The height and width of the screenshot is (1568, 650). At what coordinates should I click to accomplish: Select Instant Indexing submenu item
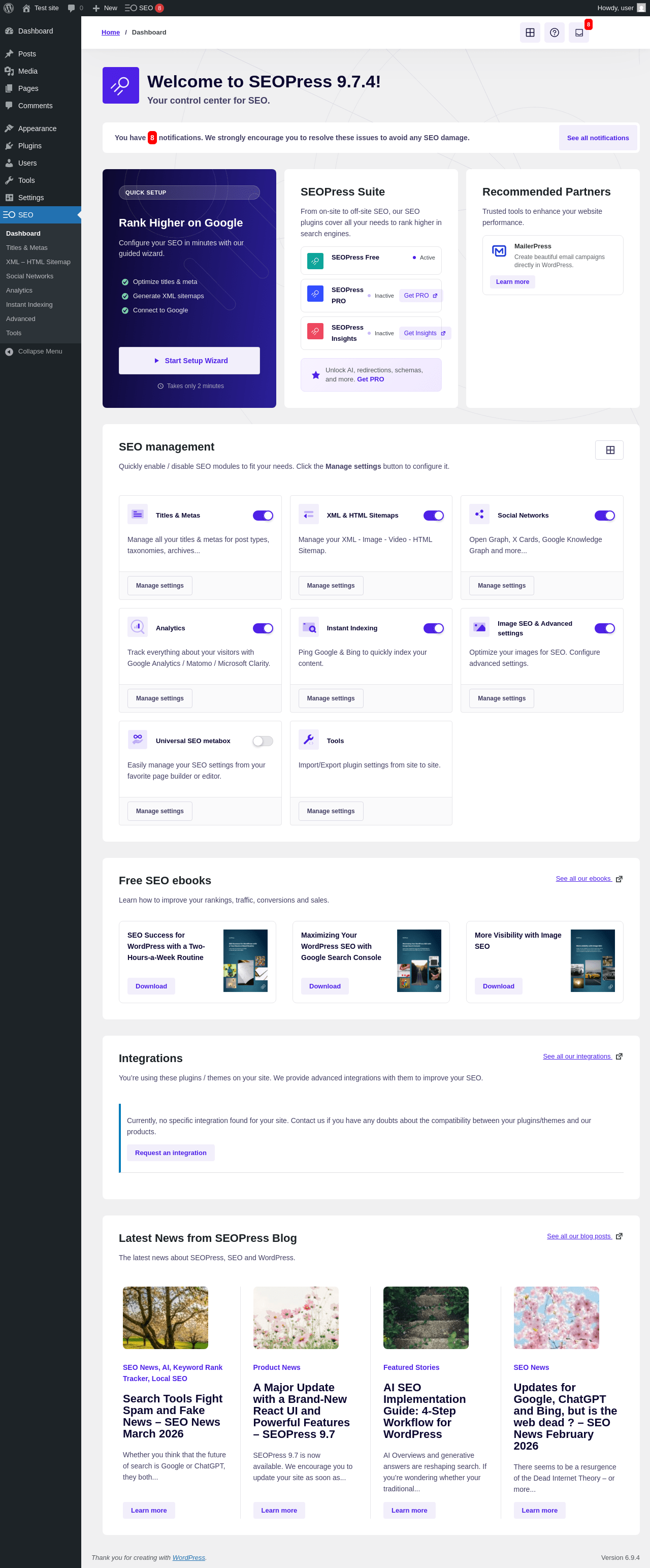click(x=29, y=304)
